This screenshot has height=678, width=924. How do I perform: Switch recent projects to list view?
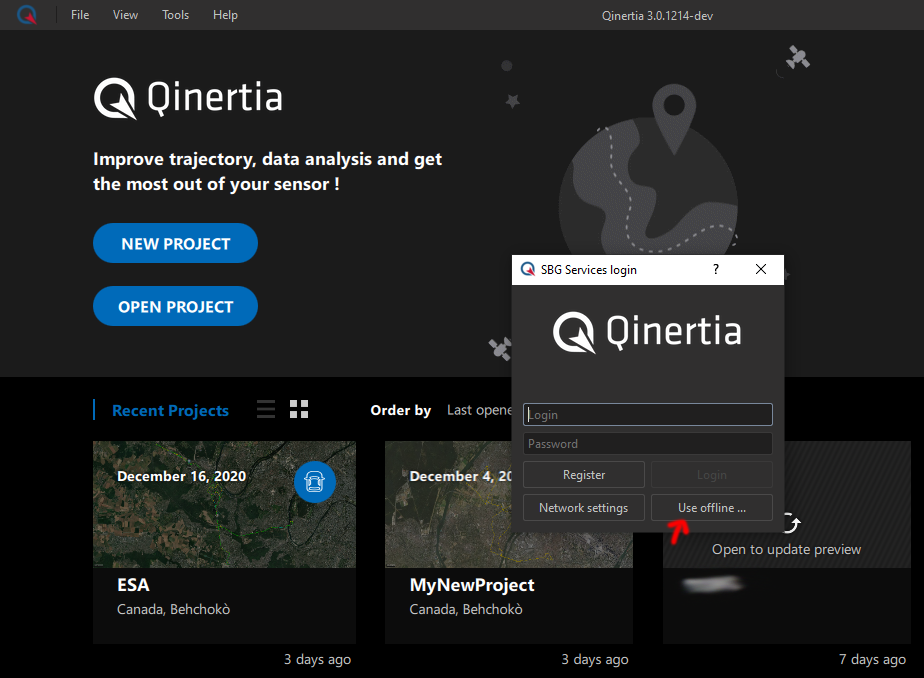click(x=266, y=409)
